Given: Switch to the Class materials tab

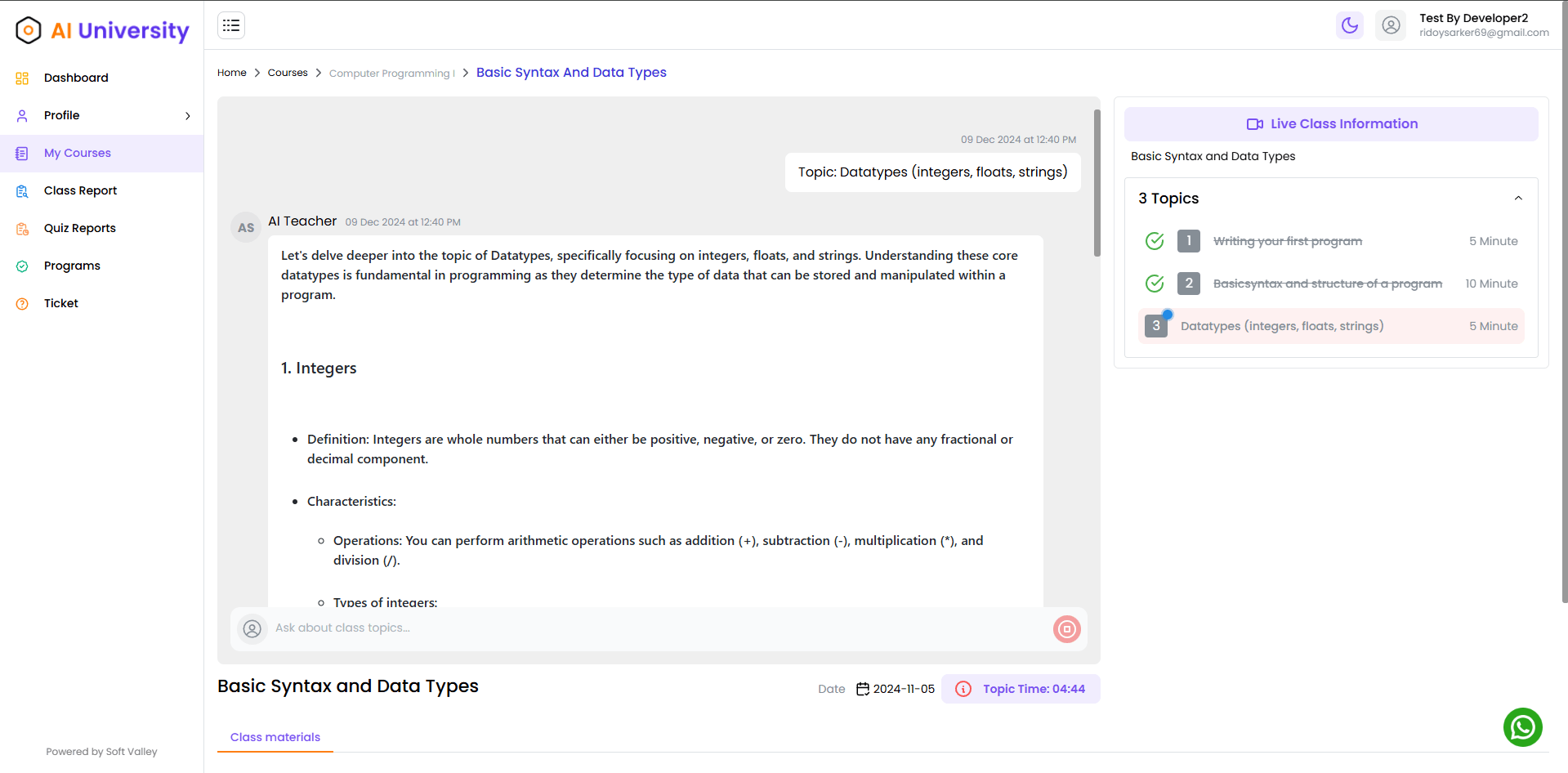Looking at the screenshot, I should tap(275, 737).
